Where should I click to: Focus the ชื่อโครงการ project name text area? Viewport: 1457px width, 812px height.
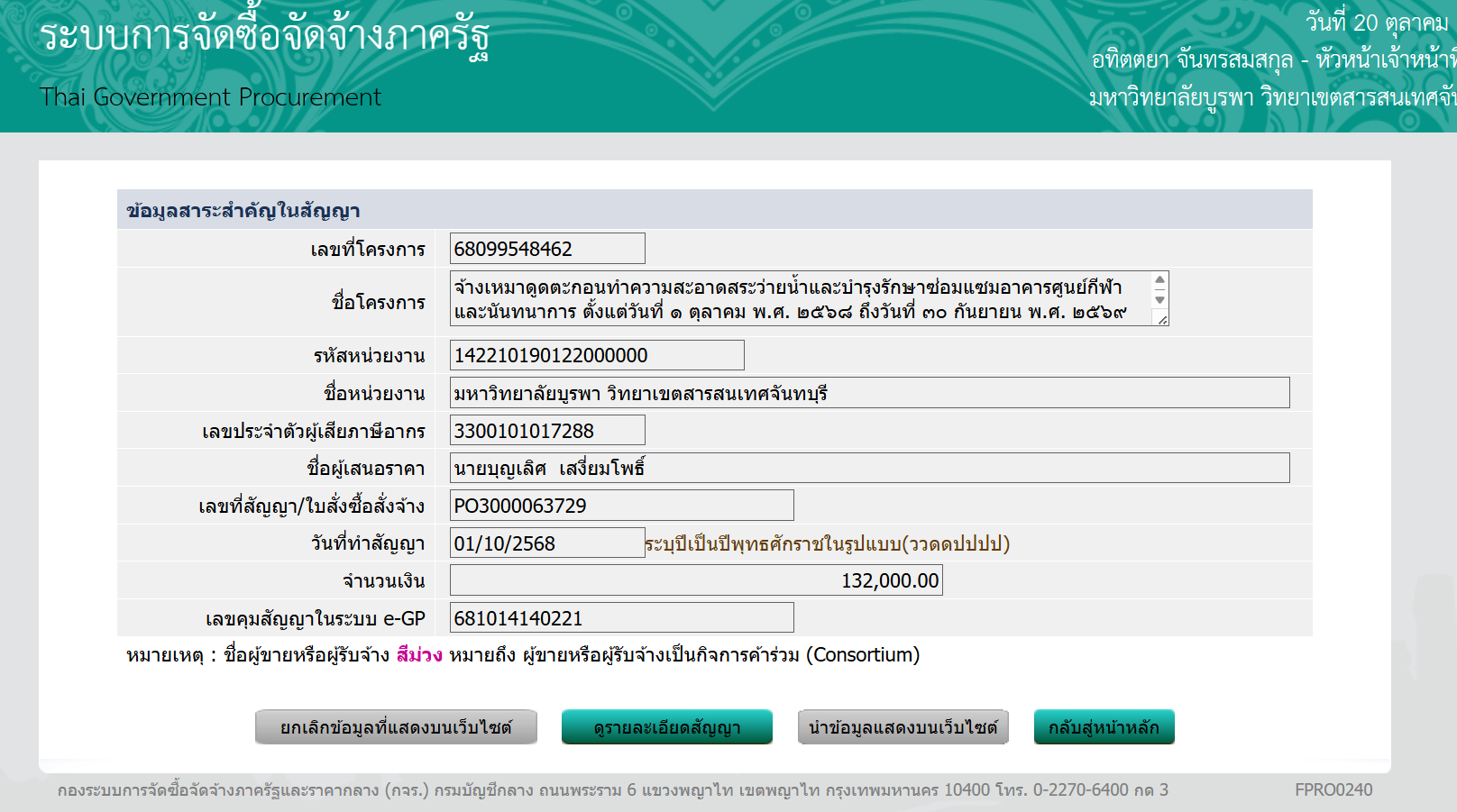point(798,299)
